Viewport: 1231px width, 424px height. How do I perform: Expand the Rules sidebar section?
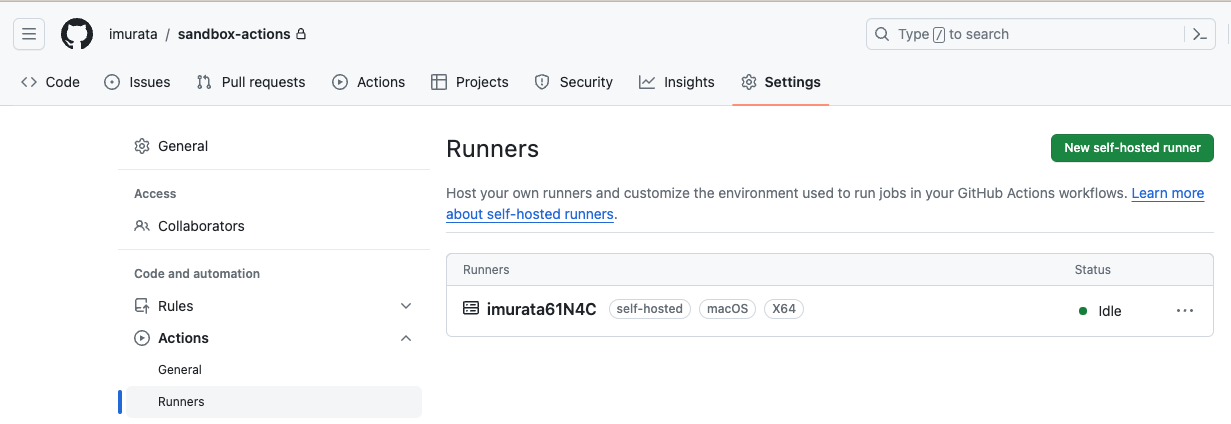pyautogui.click(x=406, y=306)
